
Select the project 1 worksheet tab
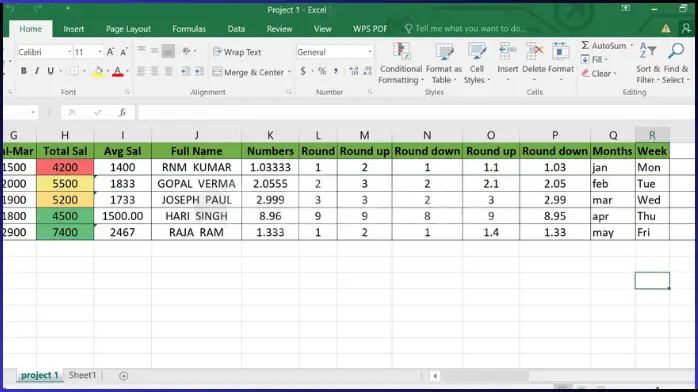tap(40, 375)
